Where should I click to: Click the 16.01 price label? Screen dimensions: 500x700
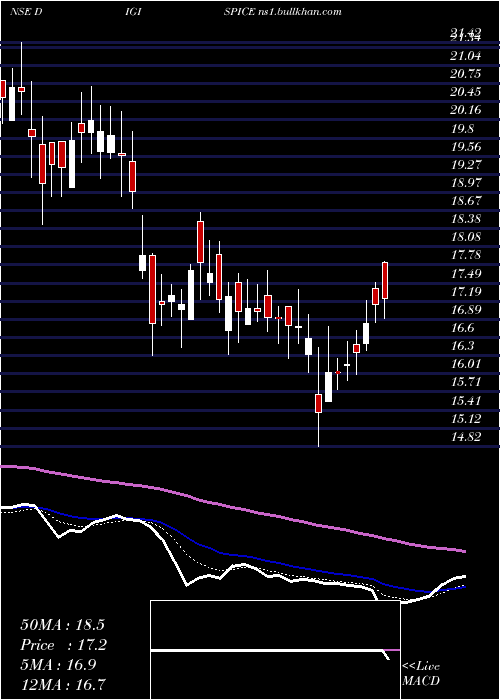tap(466, 363)
